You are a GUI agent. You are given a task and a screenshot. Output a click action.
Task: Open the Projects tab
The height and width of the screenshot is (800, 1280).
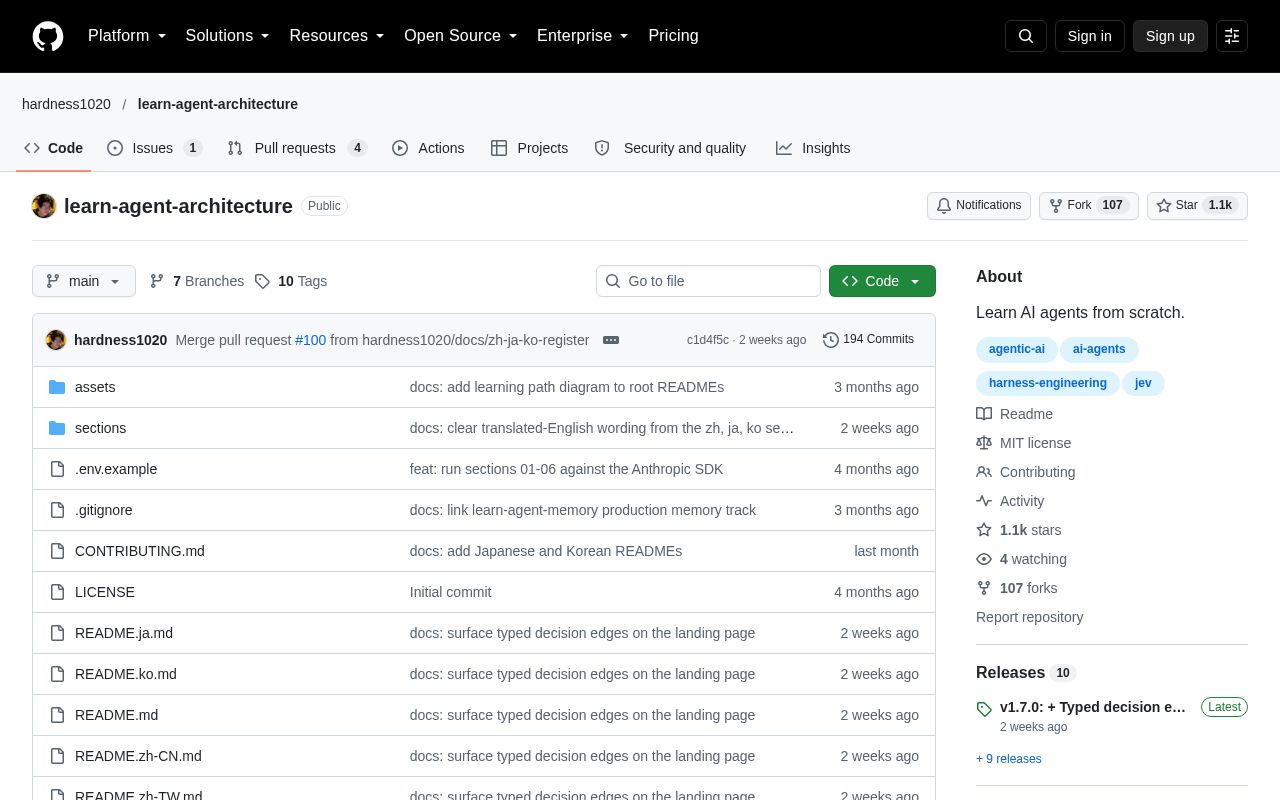click(529, 148)
